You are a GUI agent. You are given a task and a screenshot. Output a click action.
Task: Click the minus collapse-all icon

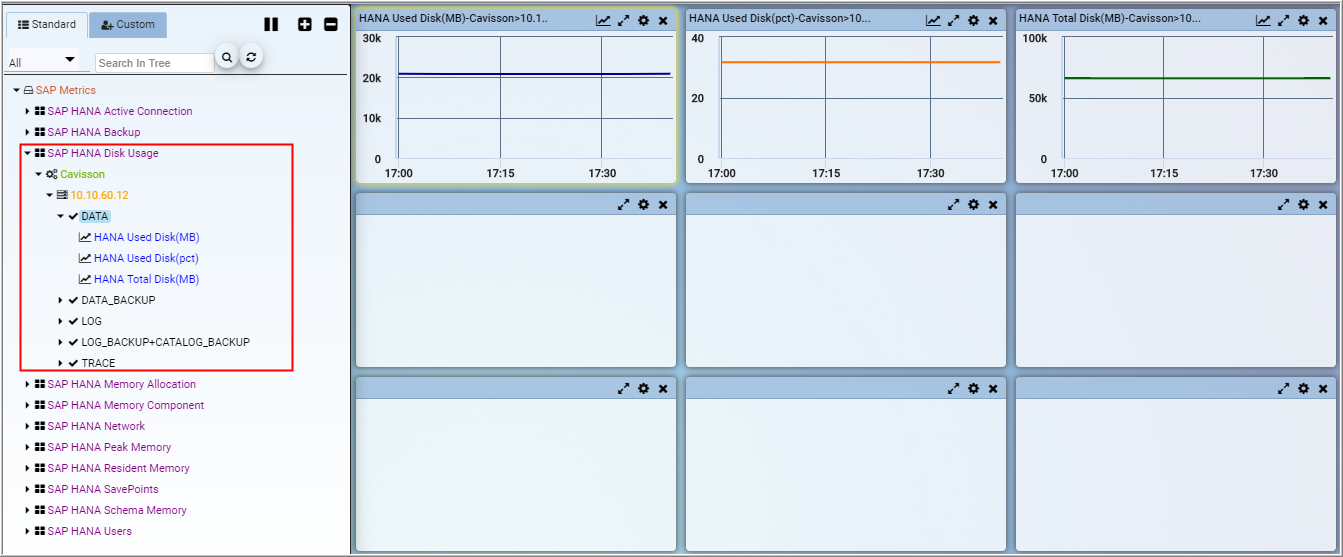(331, 24)
